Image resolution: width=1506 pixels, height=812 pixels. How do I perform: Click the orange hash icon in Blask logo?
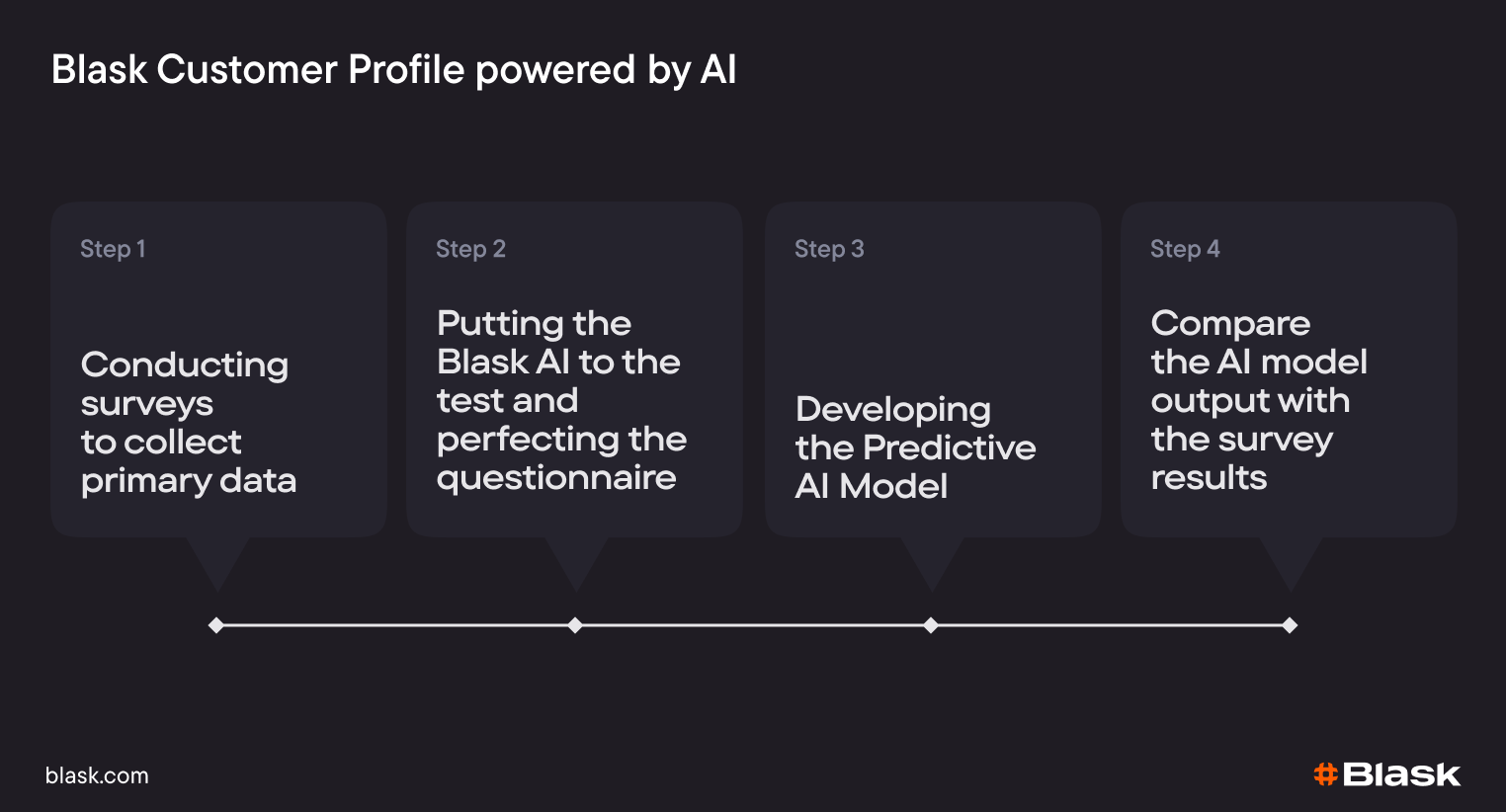[1325, 774]
